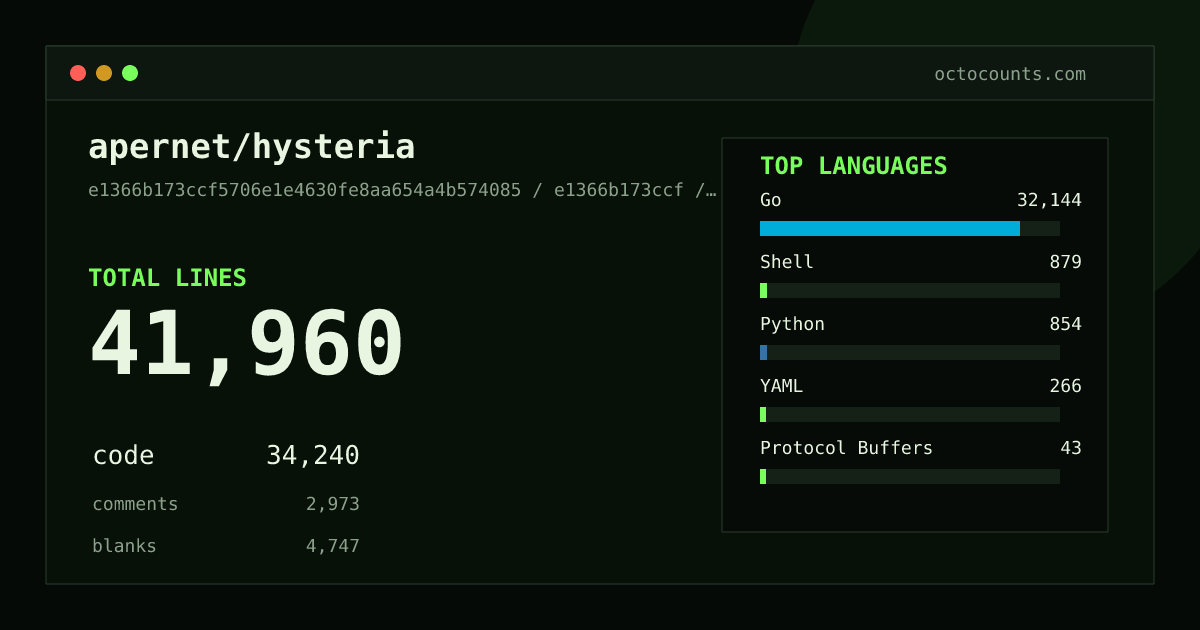Click the Protocol Buffers progress bar

pos(910,476)
